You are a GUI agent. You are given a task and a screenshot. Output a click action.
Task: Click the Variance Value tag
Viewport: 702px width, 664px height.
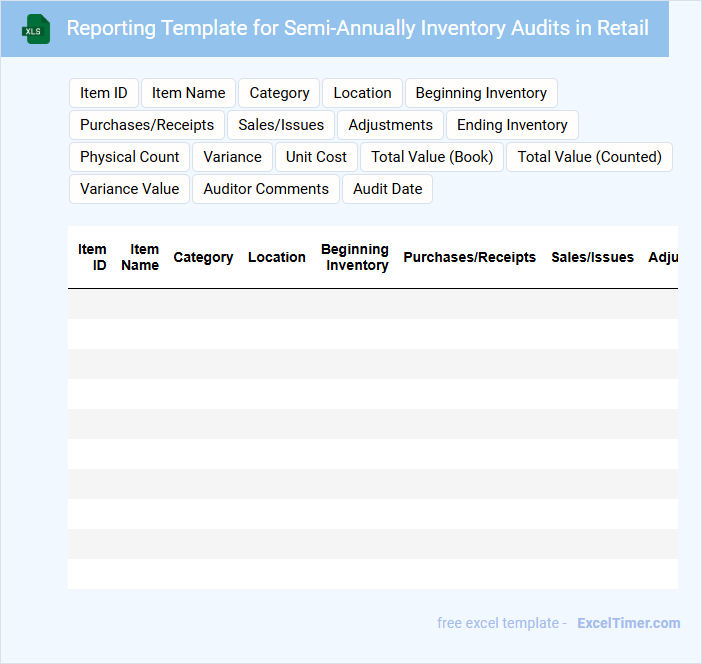coord(129,189)
